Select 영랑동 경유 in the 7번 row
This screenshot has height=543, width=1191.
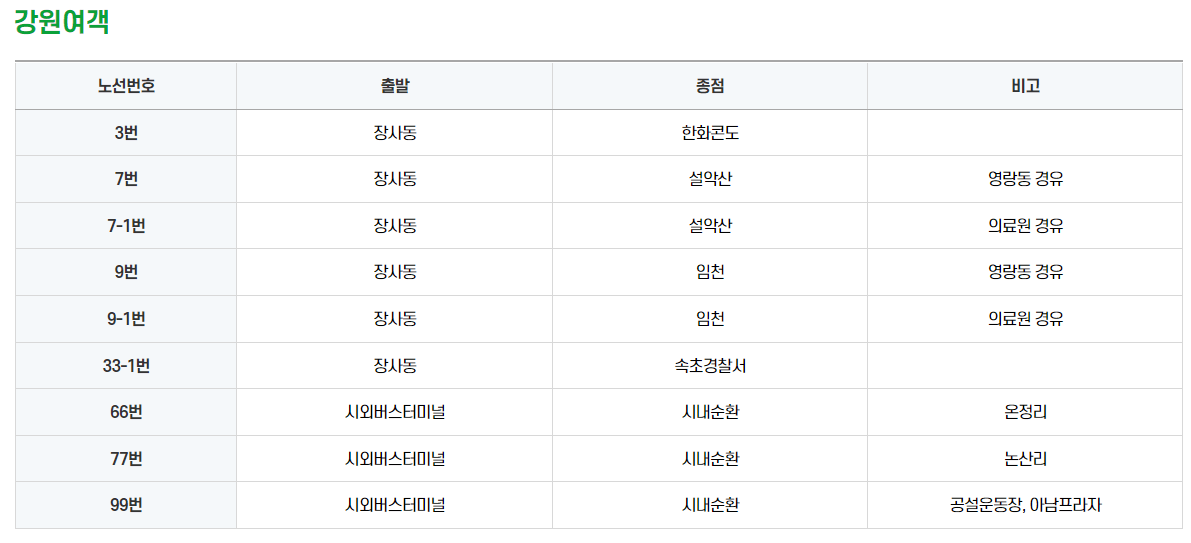pos(1025,179)
